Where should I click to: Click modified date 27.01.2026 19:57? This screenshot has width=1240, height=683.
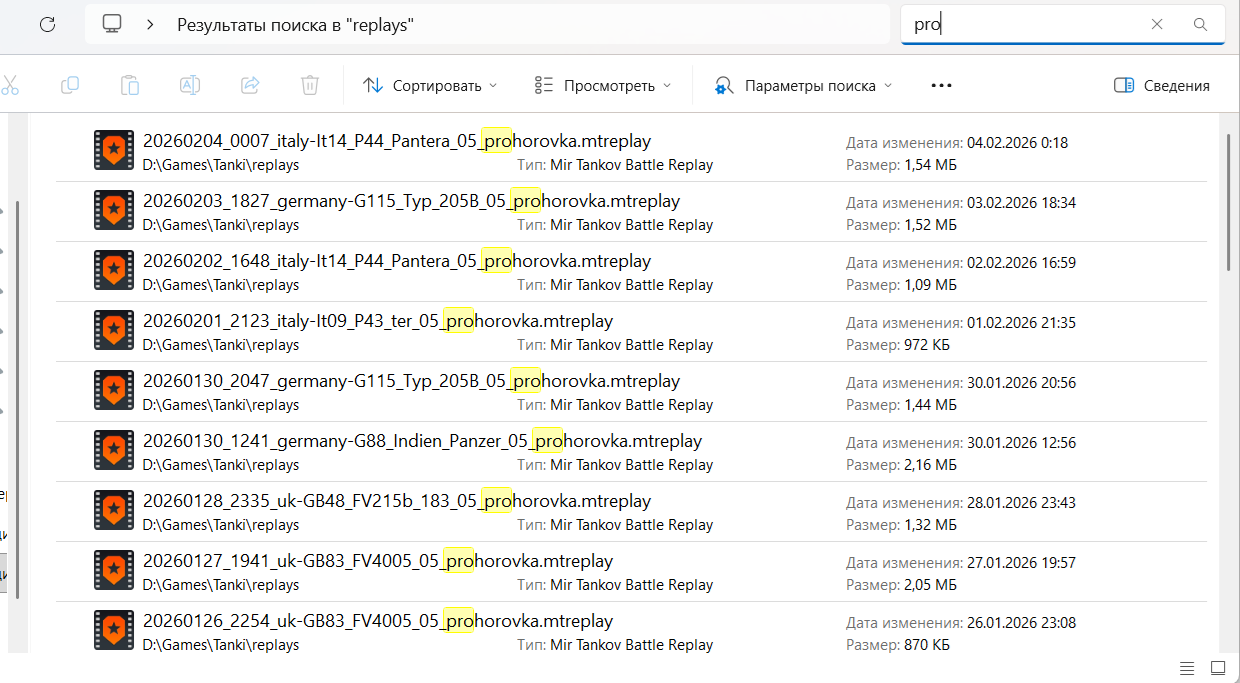(x=1022, y=563)
